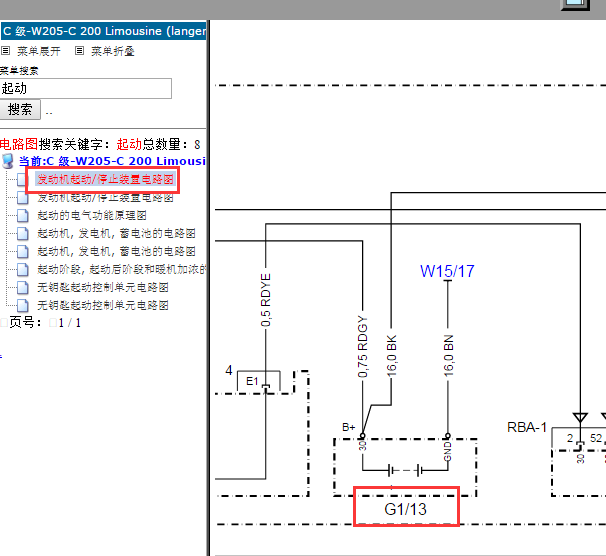Click the 菜单搜索 input field containing 起动

[x=86, y=88]
